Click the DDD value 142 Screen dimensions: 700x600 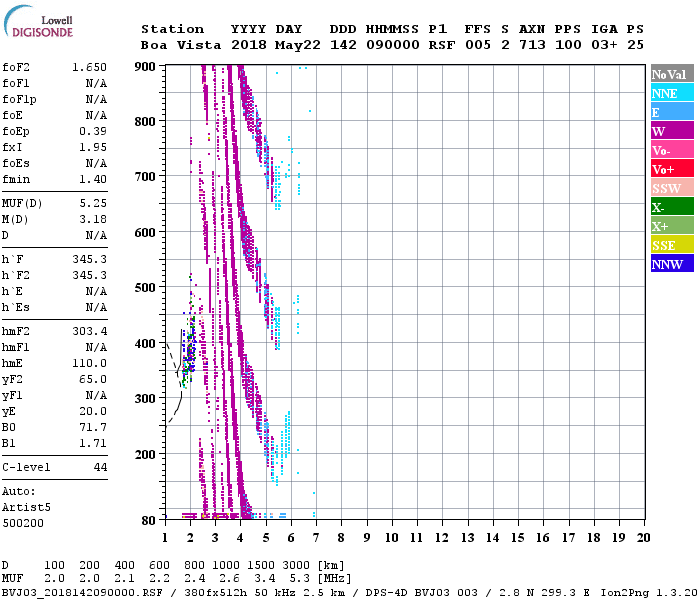[343, 45]
